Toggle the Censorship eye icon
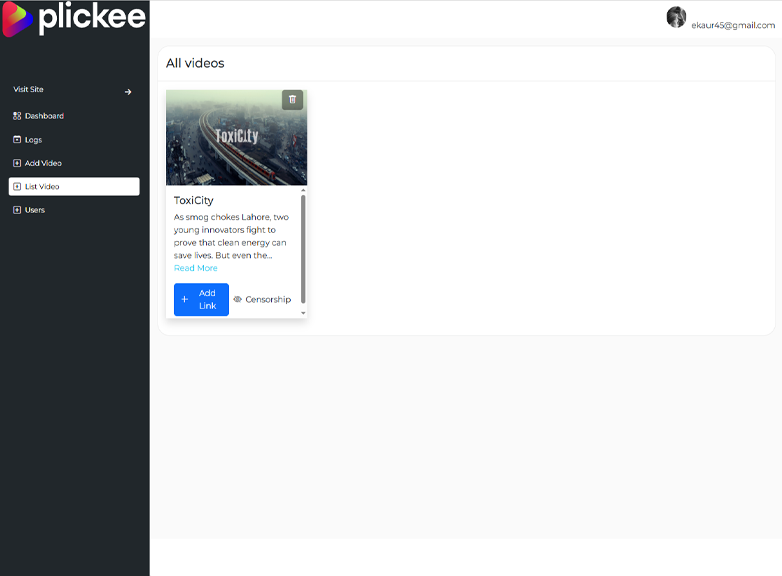 click(x=238, y=299)
